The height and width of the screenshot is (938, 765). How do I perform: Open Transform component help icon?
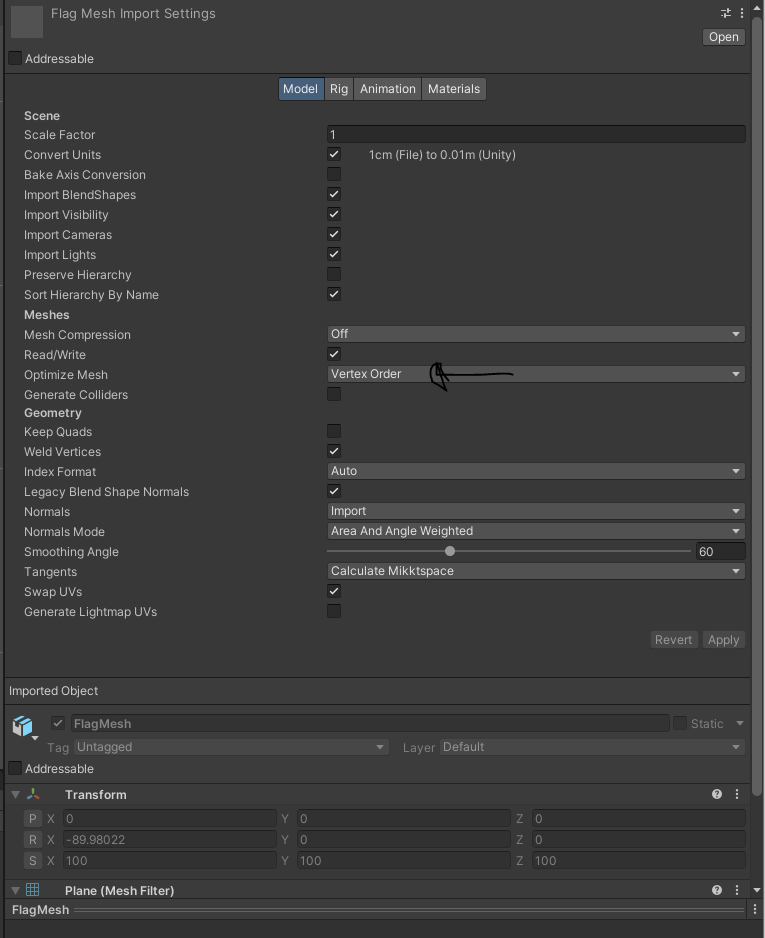717,795
